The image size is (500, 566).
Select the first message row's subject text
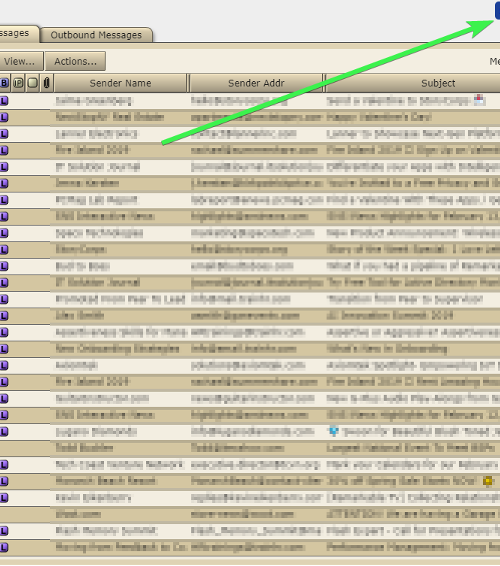tap(399, 101)
